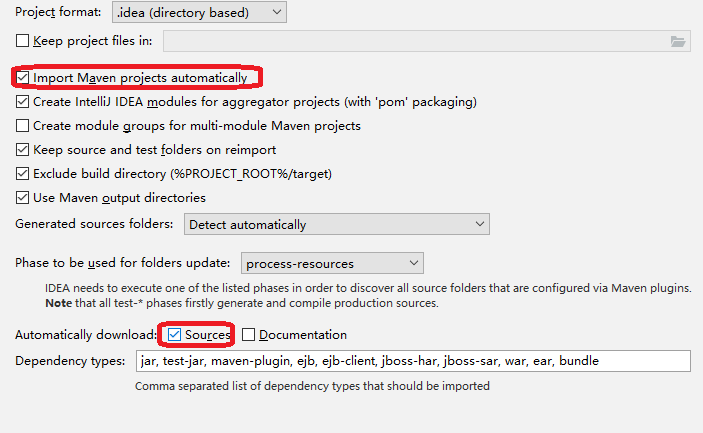Screen dimensions: 703x433
Task: Click the folder browse icon
Action: click(x=679, y=41)
